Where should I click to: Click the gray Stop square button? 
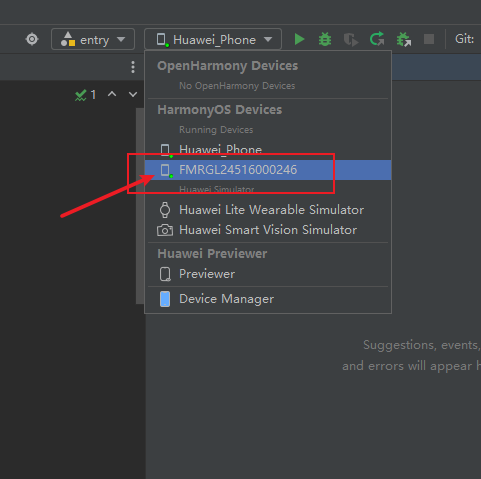pos(429,39)
